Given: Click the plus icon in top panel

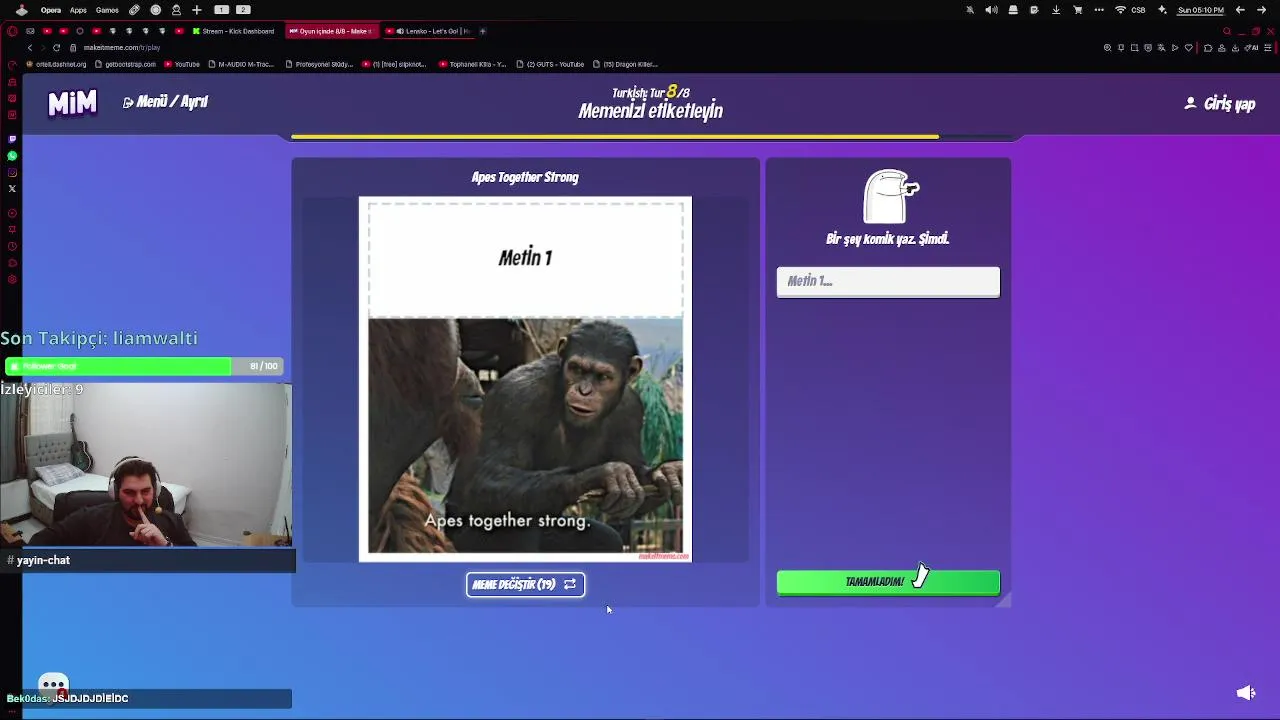Looking at the screenshot, I should coord(197,10).
